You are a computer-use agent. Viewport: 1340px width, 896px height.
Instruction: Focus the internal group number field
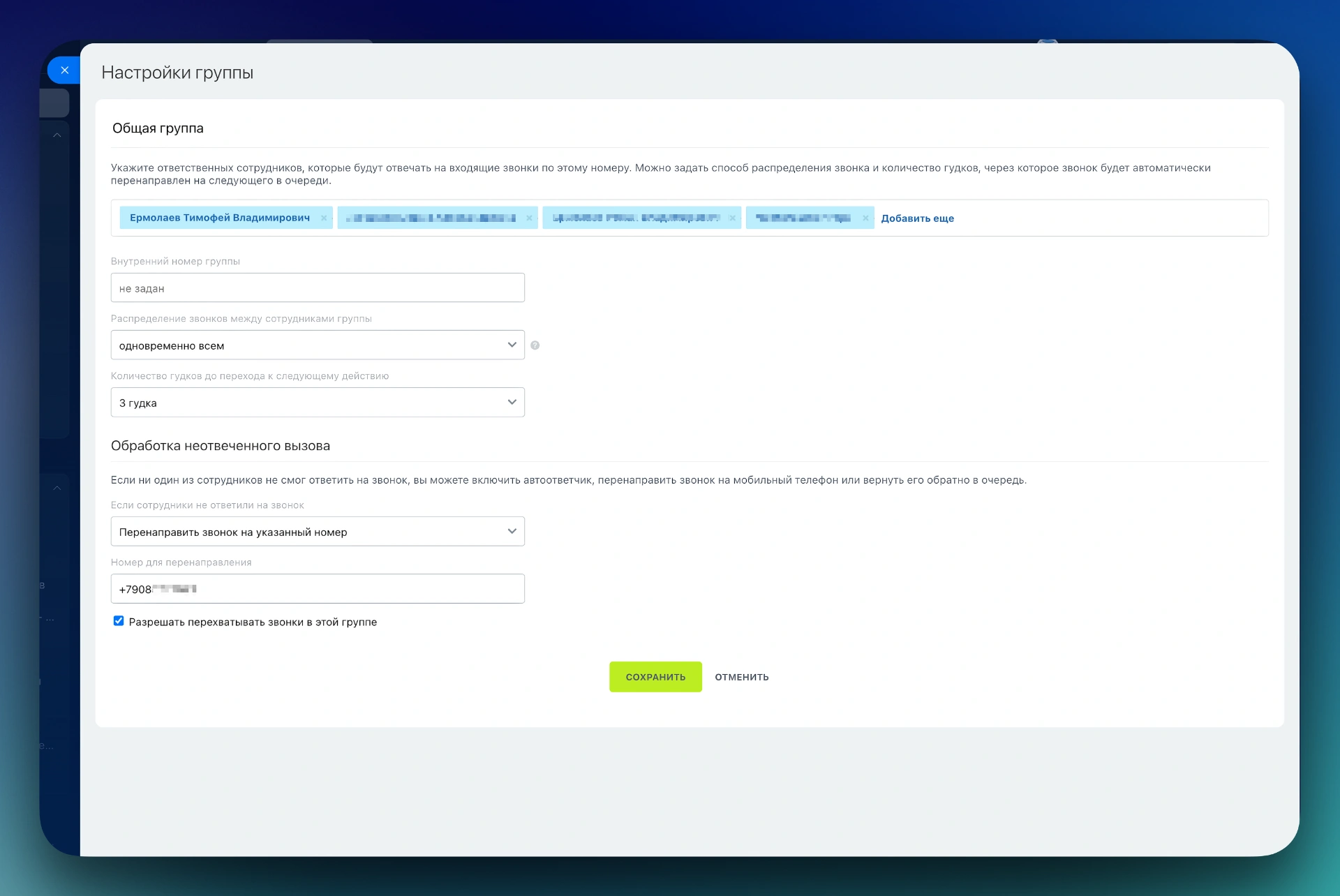pos(318,288)
